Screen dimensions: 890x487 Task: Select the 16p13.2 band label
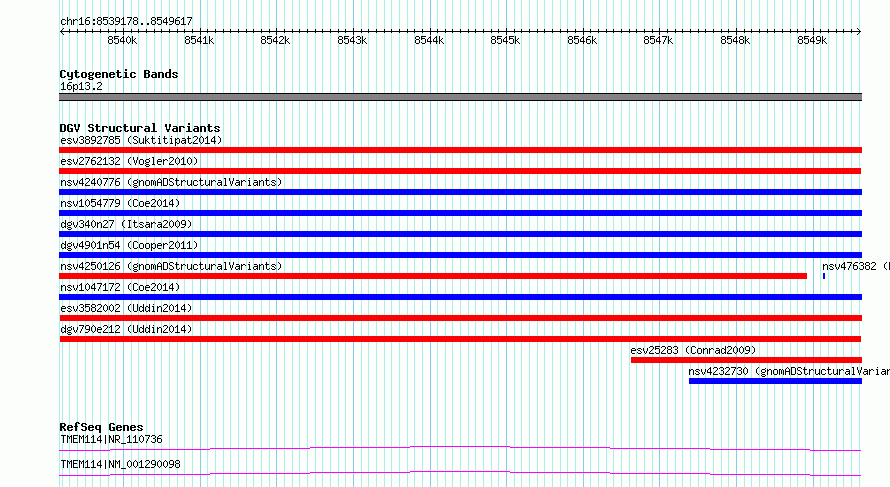81,86
